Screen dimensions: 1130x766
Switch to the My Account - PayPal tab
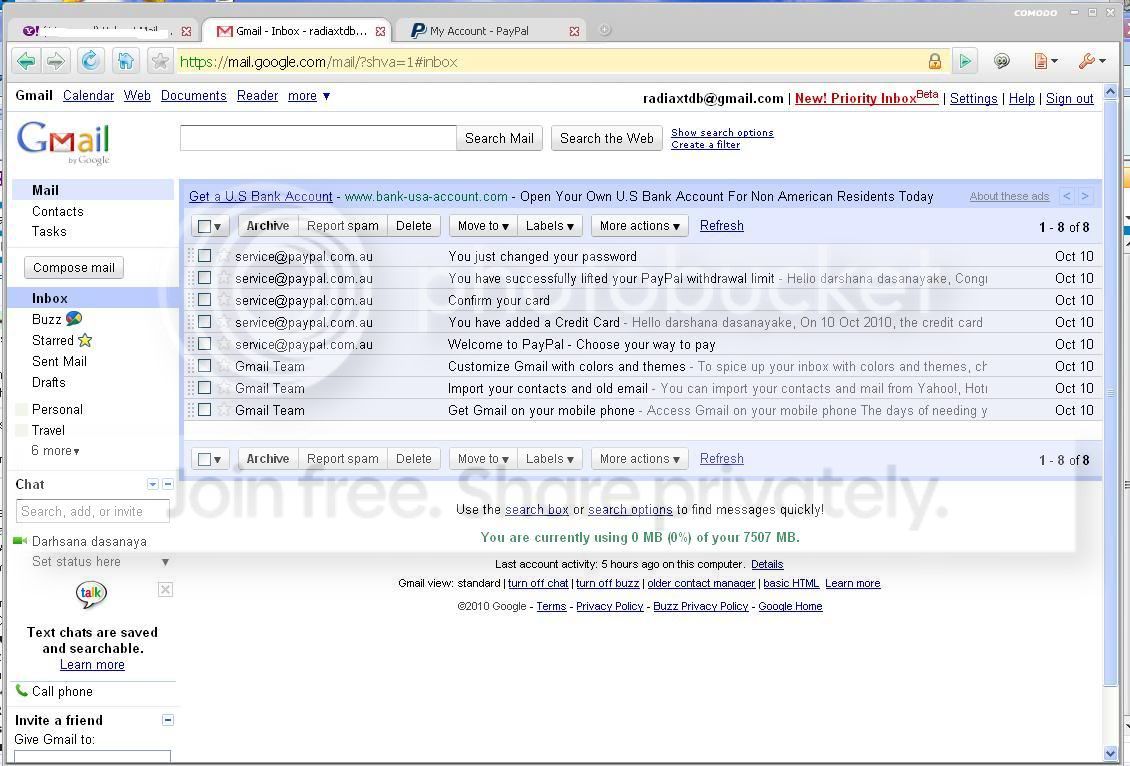tap(490, 31)
